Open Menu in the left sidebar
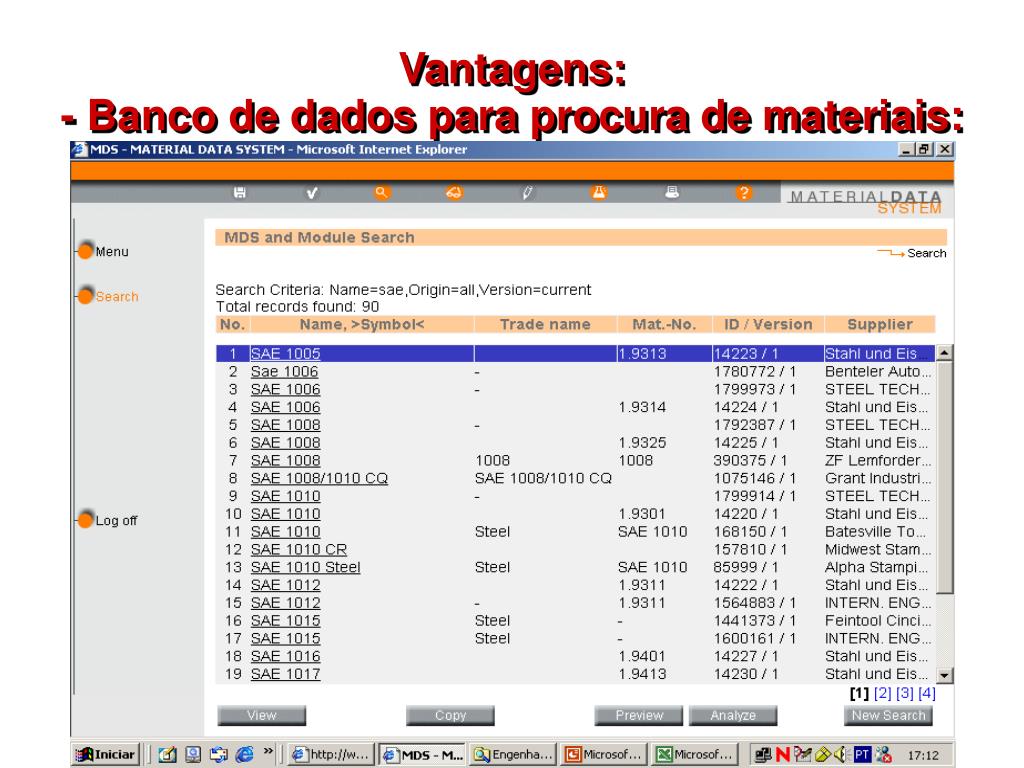Image resolution: width=1024 pixels, height=768 pixels. [x=112, y=251]
